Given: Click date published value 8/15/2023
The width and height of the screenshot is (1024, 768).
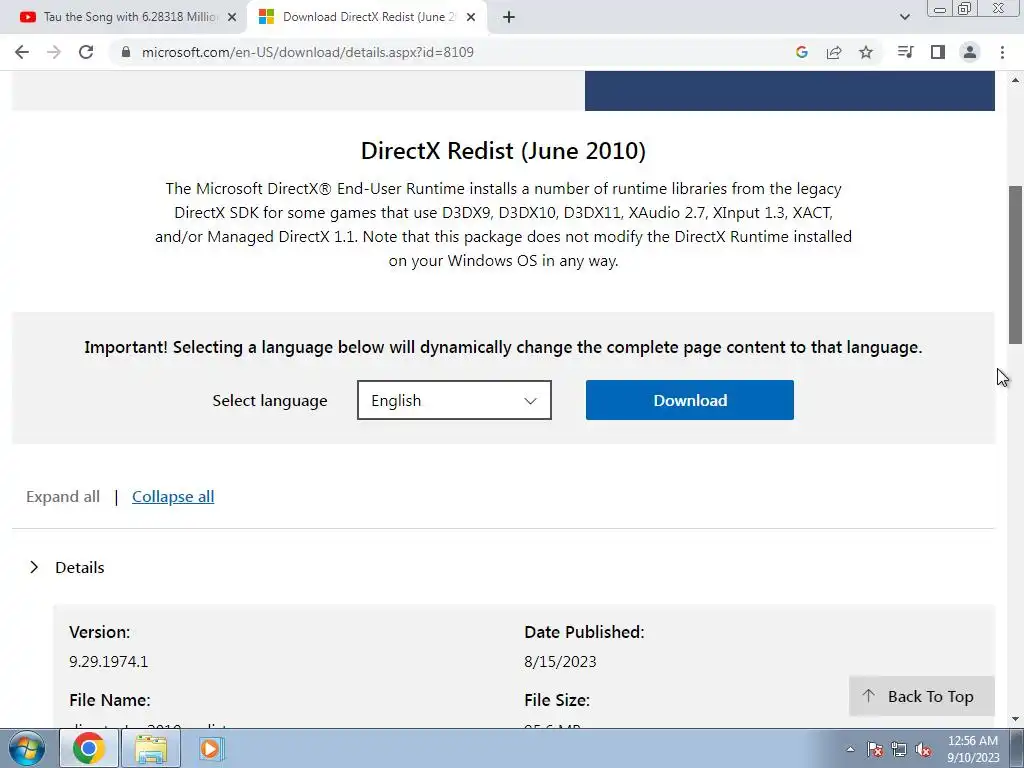Looking at the screenshot, I should pos(560,662).
